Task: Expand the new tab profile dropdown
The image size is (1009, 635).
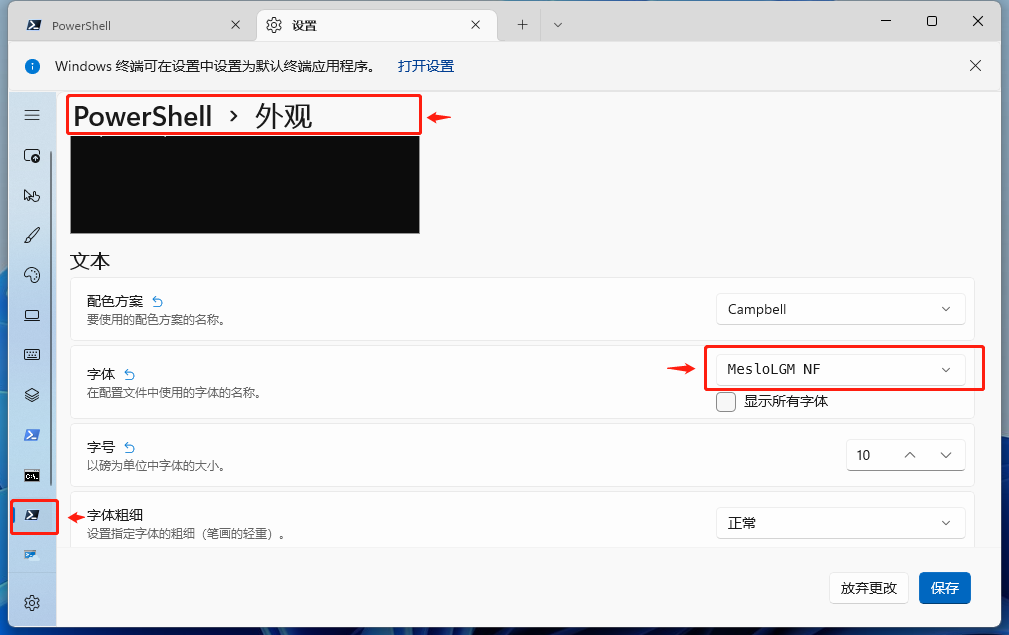Action: pyautogui.click(x=558, y=25)
